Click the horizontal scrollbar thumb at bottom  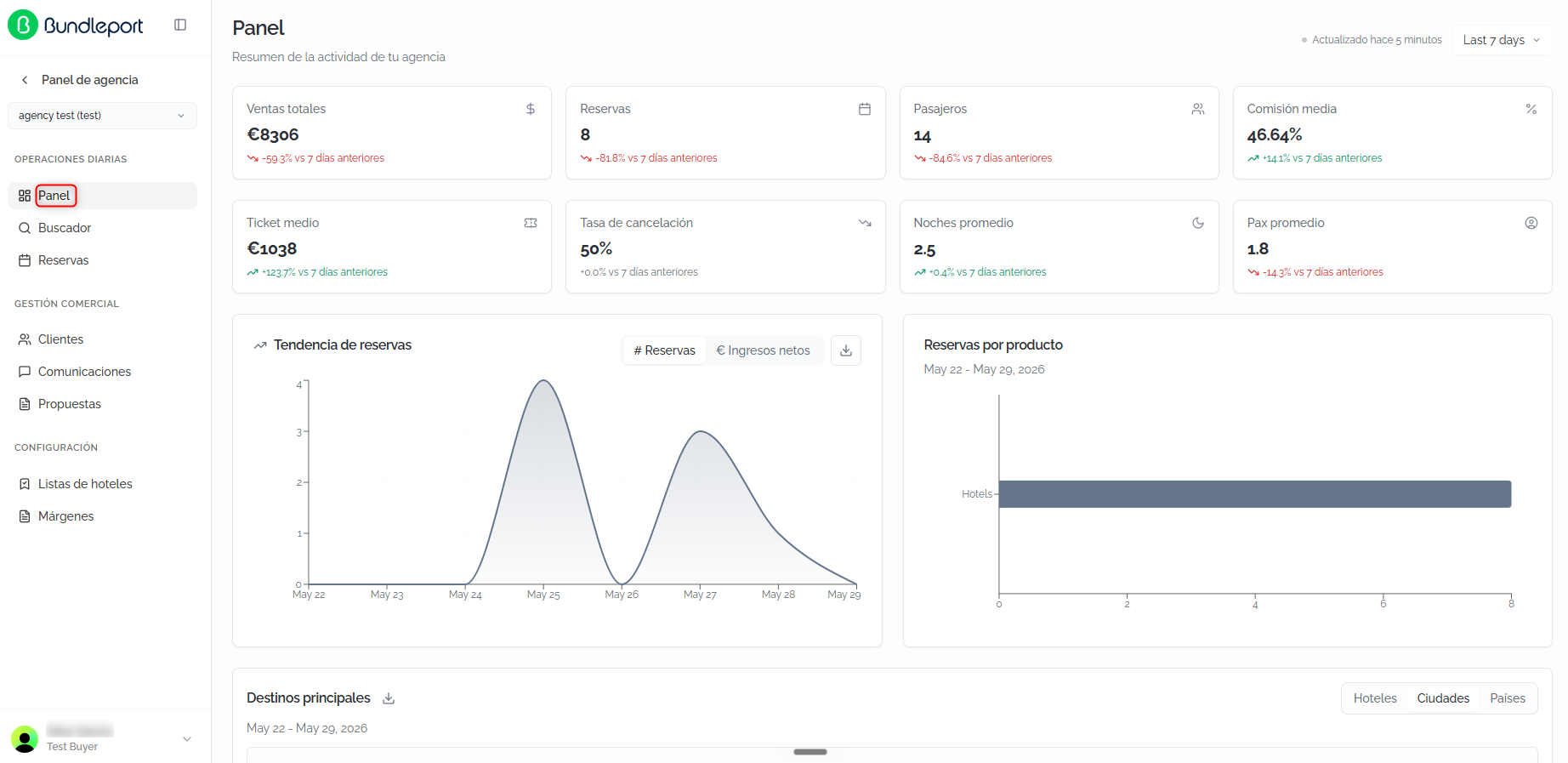pyautogui.click(x=810, y=752)
